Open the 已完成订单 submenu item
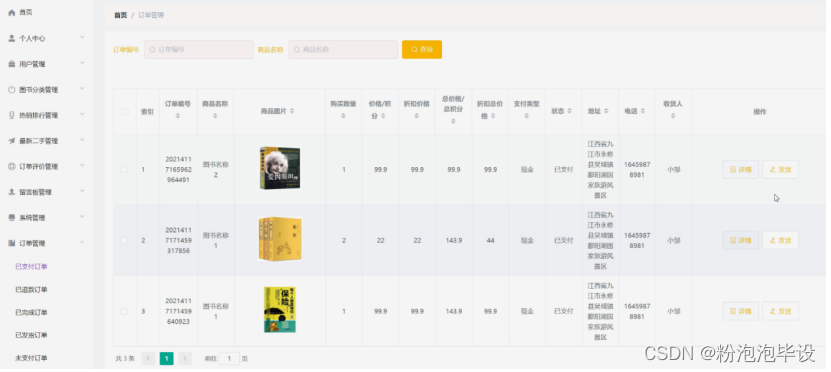 [31, 313]
